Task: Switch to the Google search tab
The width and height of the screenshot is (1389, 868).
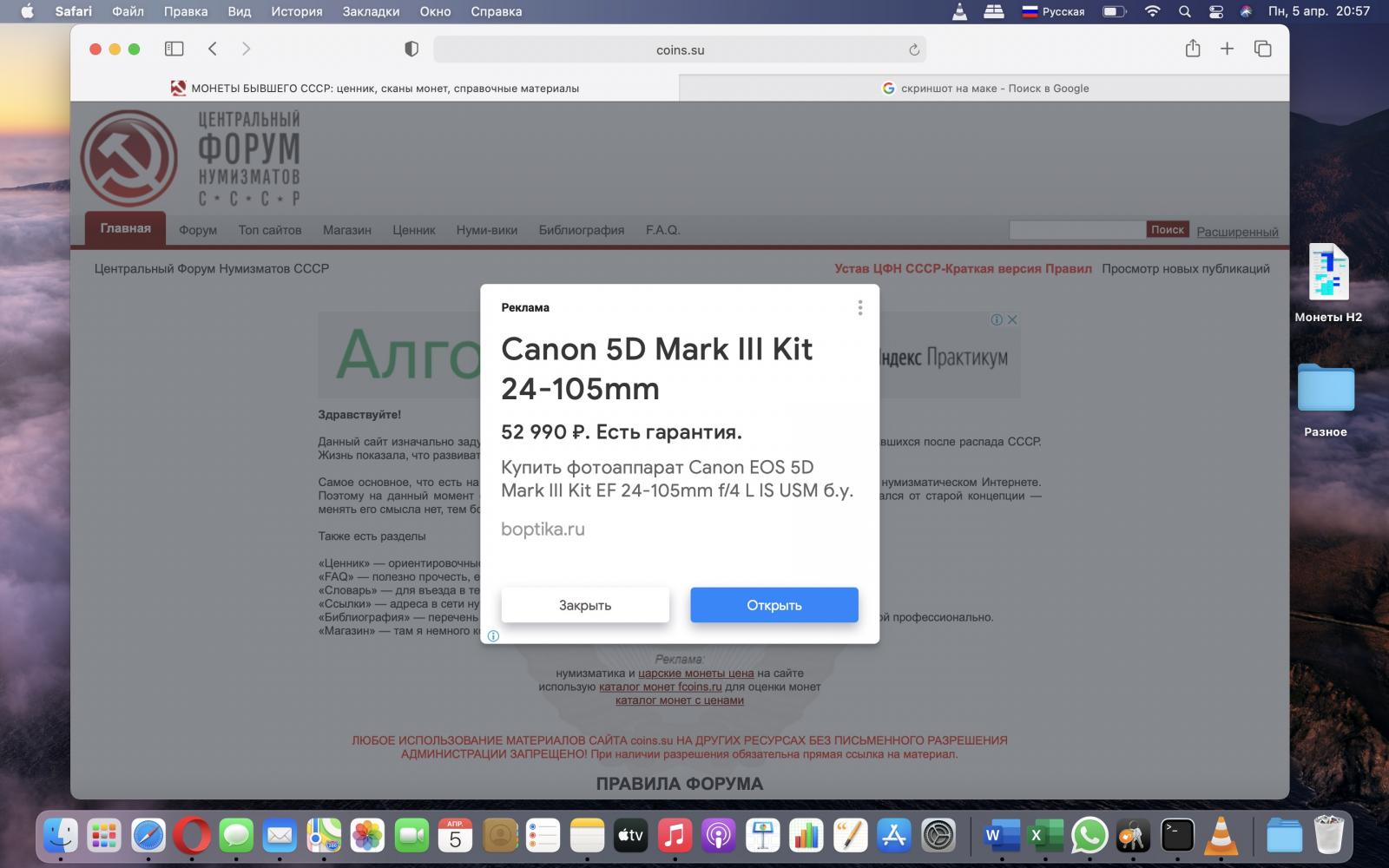Action: (x=984, y=88)
